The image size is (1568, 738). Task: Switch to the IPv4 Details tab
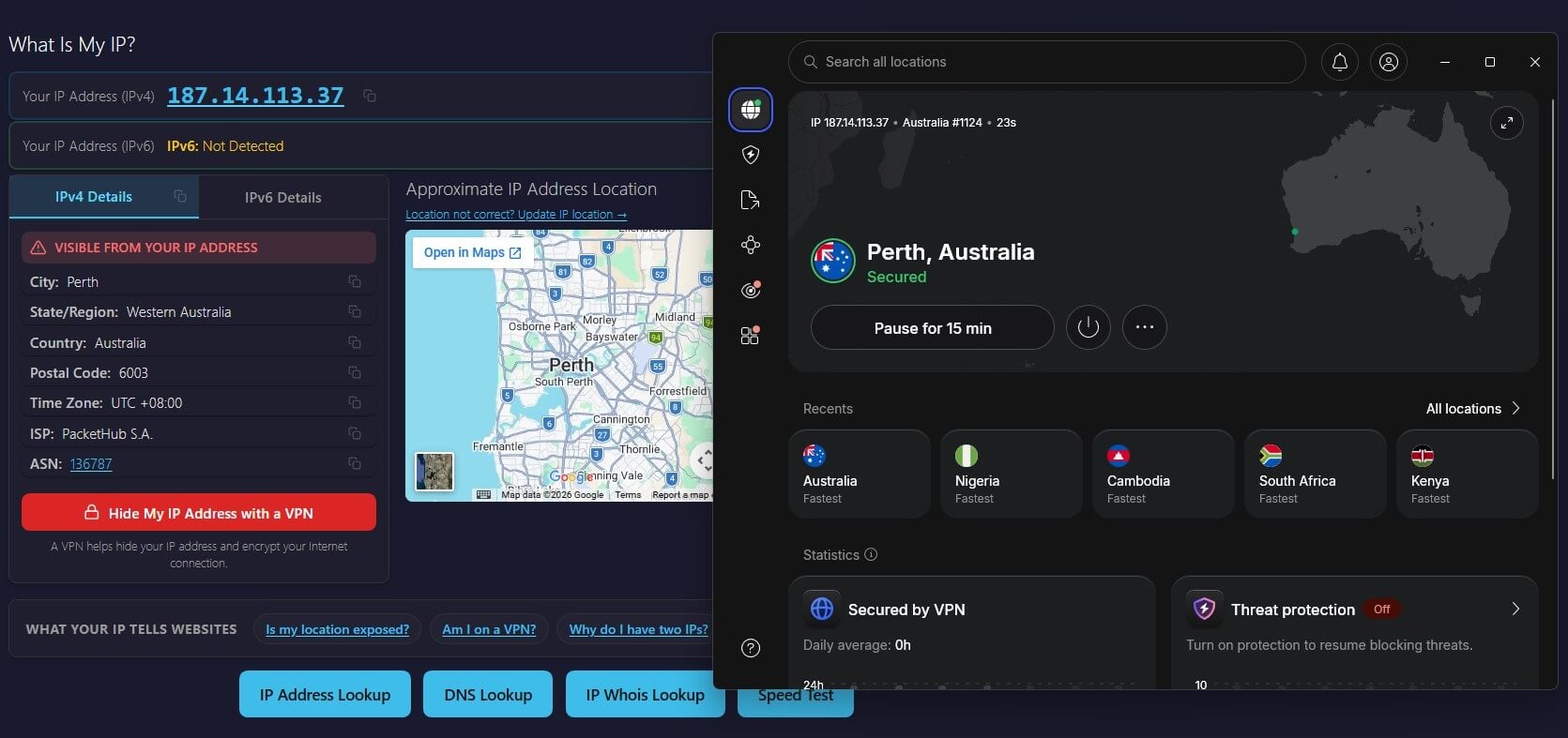(x=104, y=196)
